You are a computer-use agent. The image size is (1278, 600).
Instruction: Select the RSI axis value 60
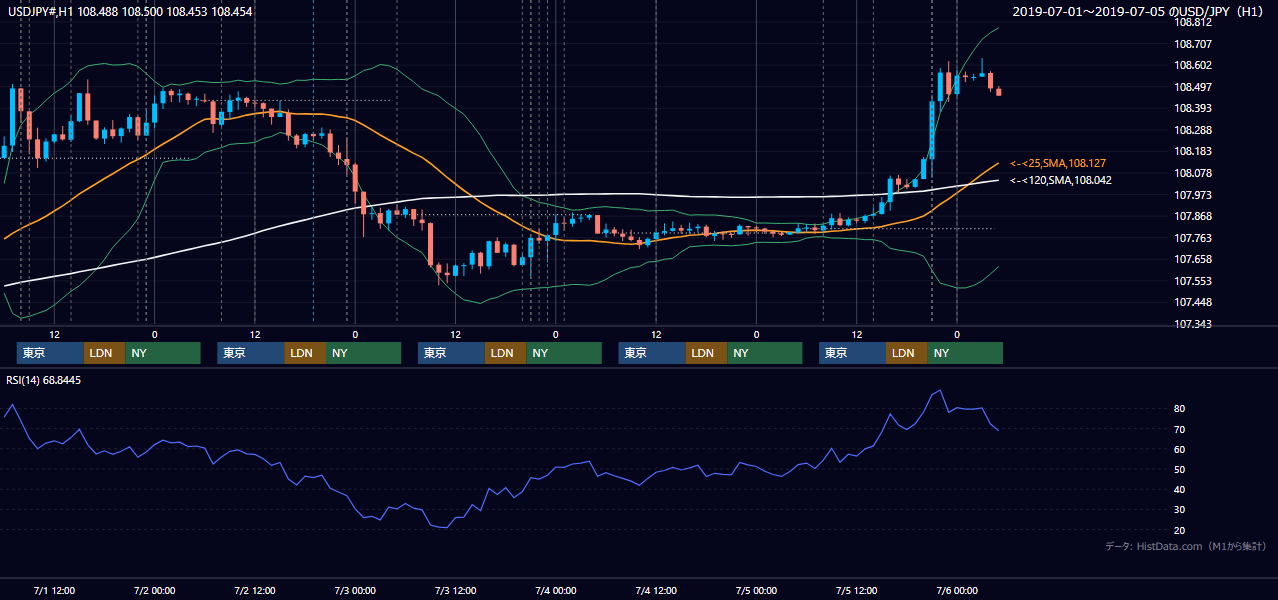pos(1180,449)
